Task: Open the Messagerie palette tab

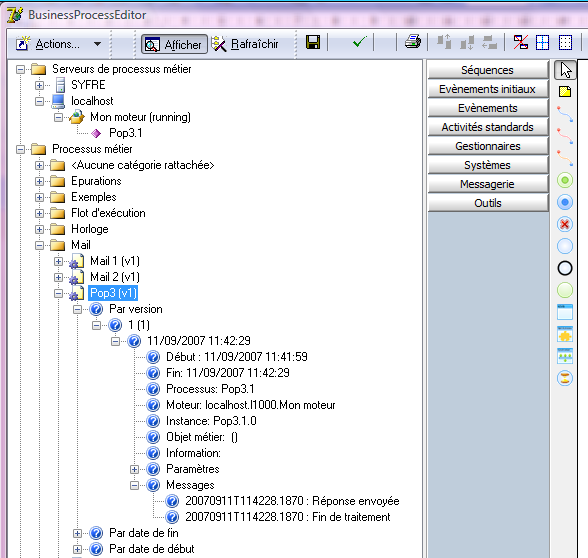Action: coord(488,184)
